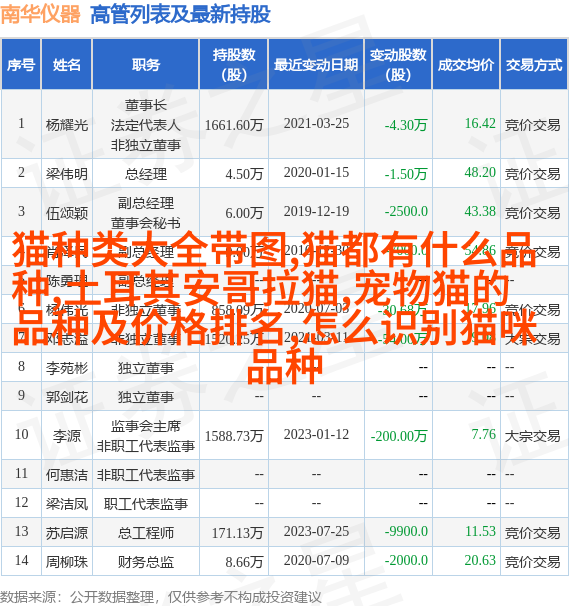The width and height of the screenshot is (569, 606).
Task: Click the change value -9900.0
Action: (406, 532)
